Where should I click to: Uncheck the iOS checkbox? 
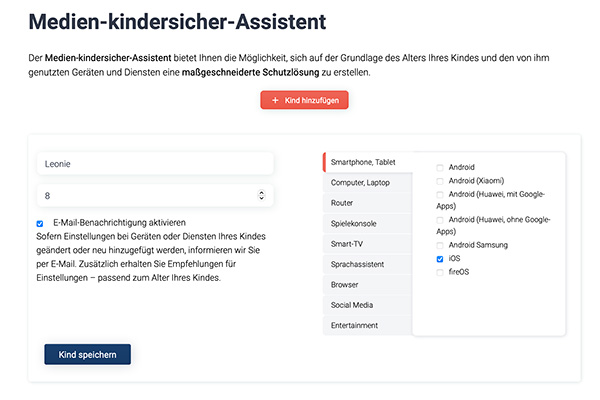pyautogui.click(x=441, y=258)
